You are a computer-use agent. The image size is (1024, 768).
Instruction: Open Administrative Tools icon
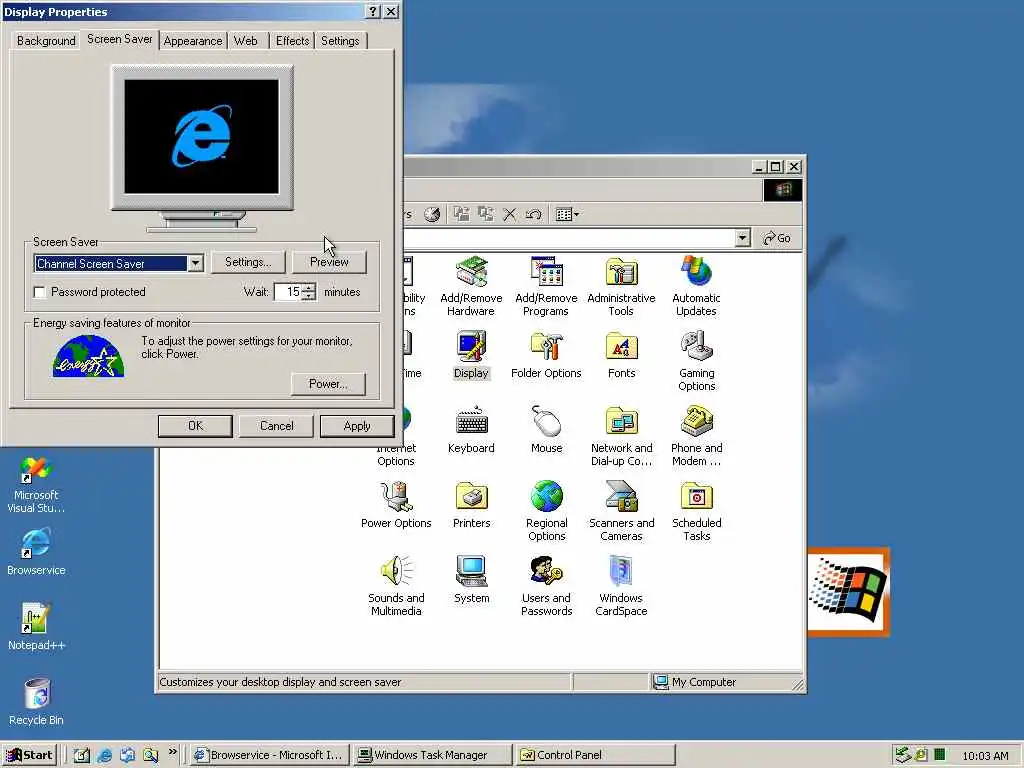(x=621, y=285)
